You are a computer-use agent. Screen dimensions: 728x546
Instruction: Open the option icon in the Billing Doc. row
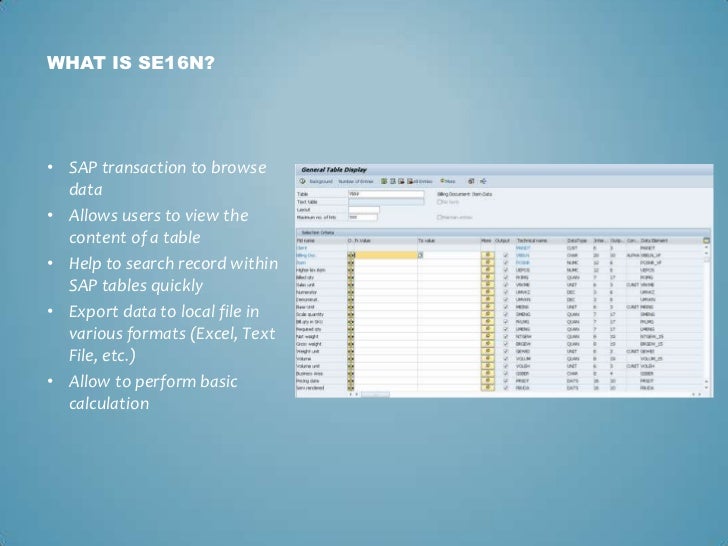pyautogui.click(x=351, y=255)
